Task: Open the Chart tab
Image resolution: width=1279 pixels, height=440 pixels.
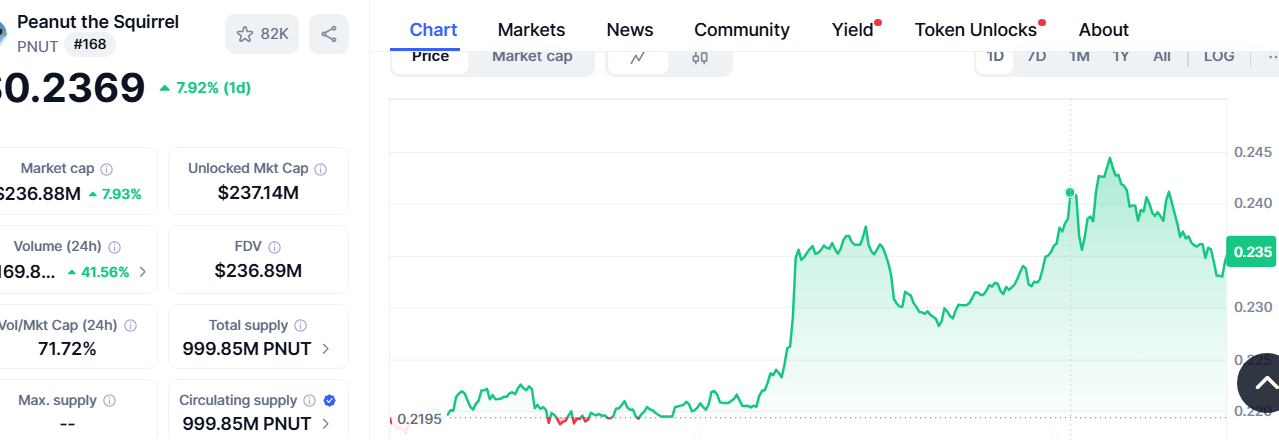Action: 434,30
